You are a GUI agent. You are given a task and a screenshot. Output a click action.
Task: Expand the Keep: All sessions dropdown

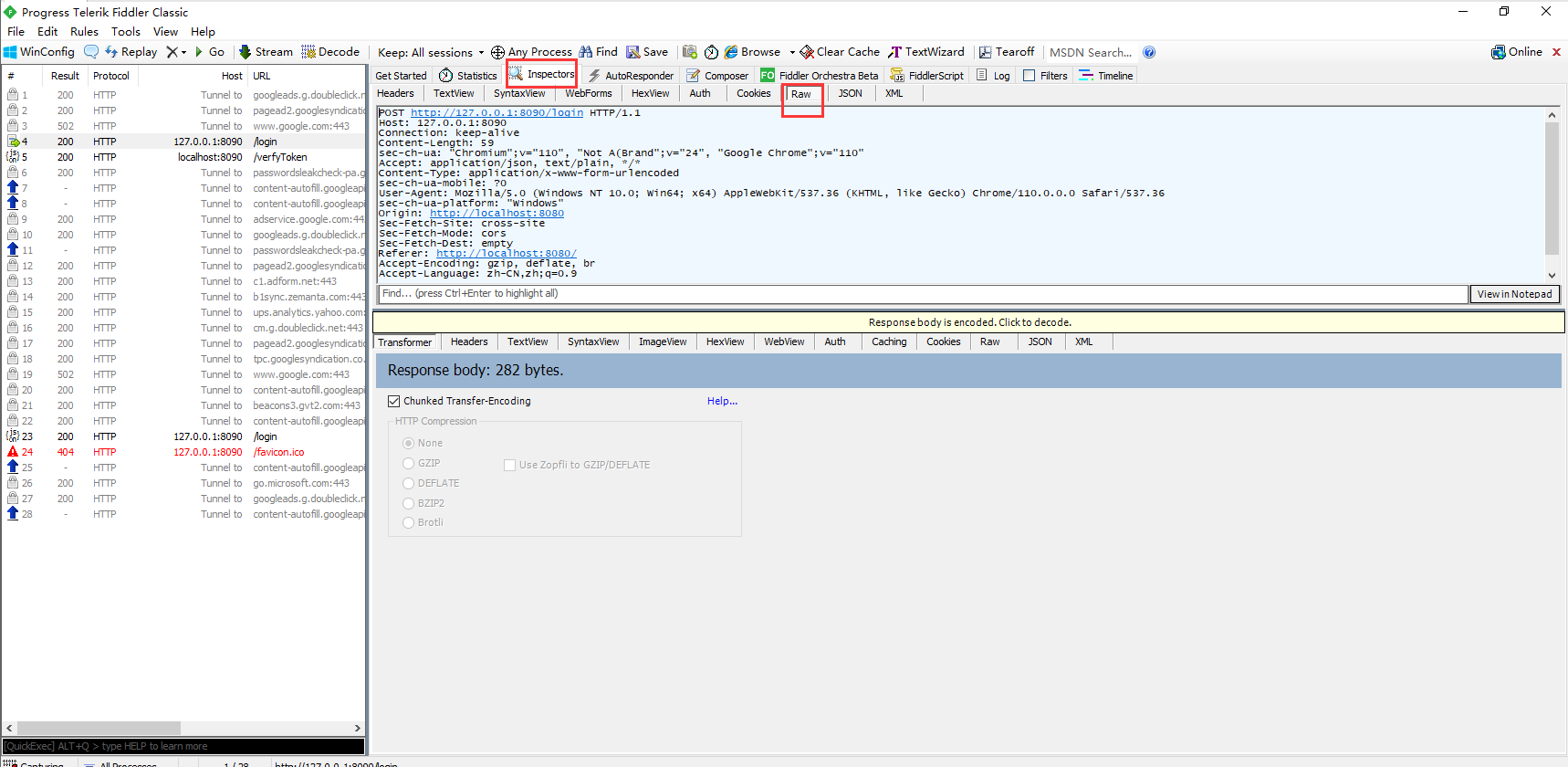tap(431, 52)
